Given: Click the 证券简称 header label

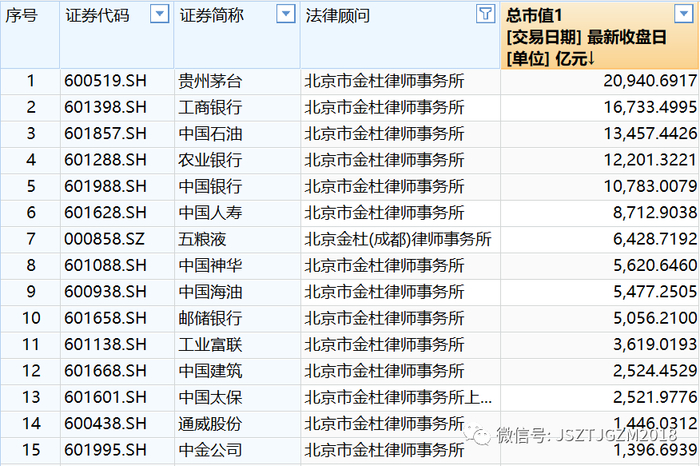Looking at the screenshot, I should click(x=212, y=16).
